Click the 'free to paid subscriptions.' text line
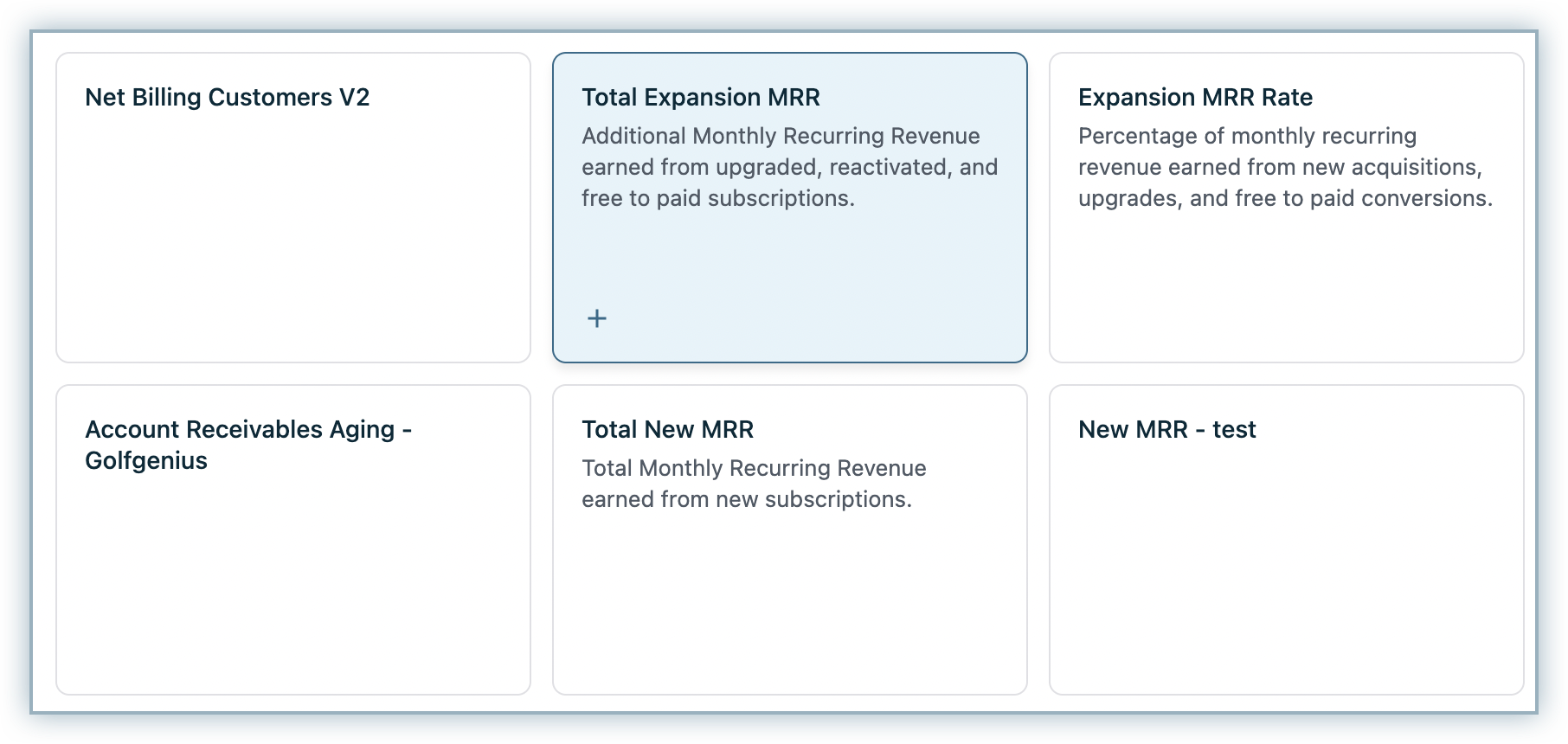1568x744 pixels. point(717,198)
